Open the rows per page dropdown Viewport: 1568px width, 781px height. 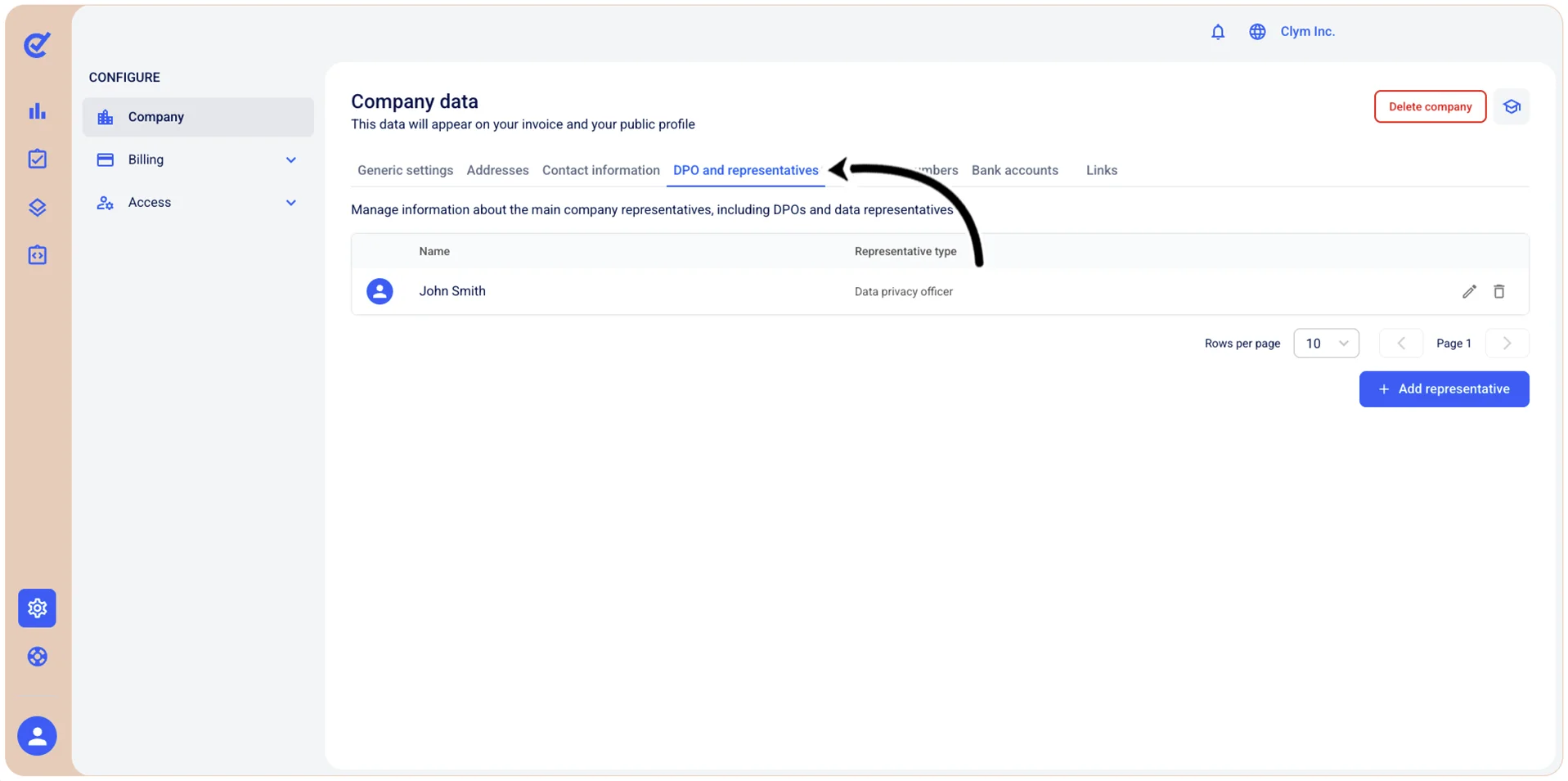[x=1326, y=343]
